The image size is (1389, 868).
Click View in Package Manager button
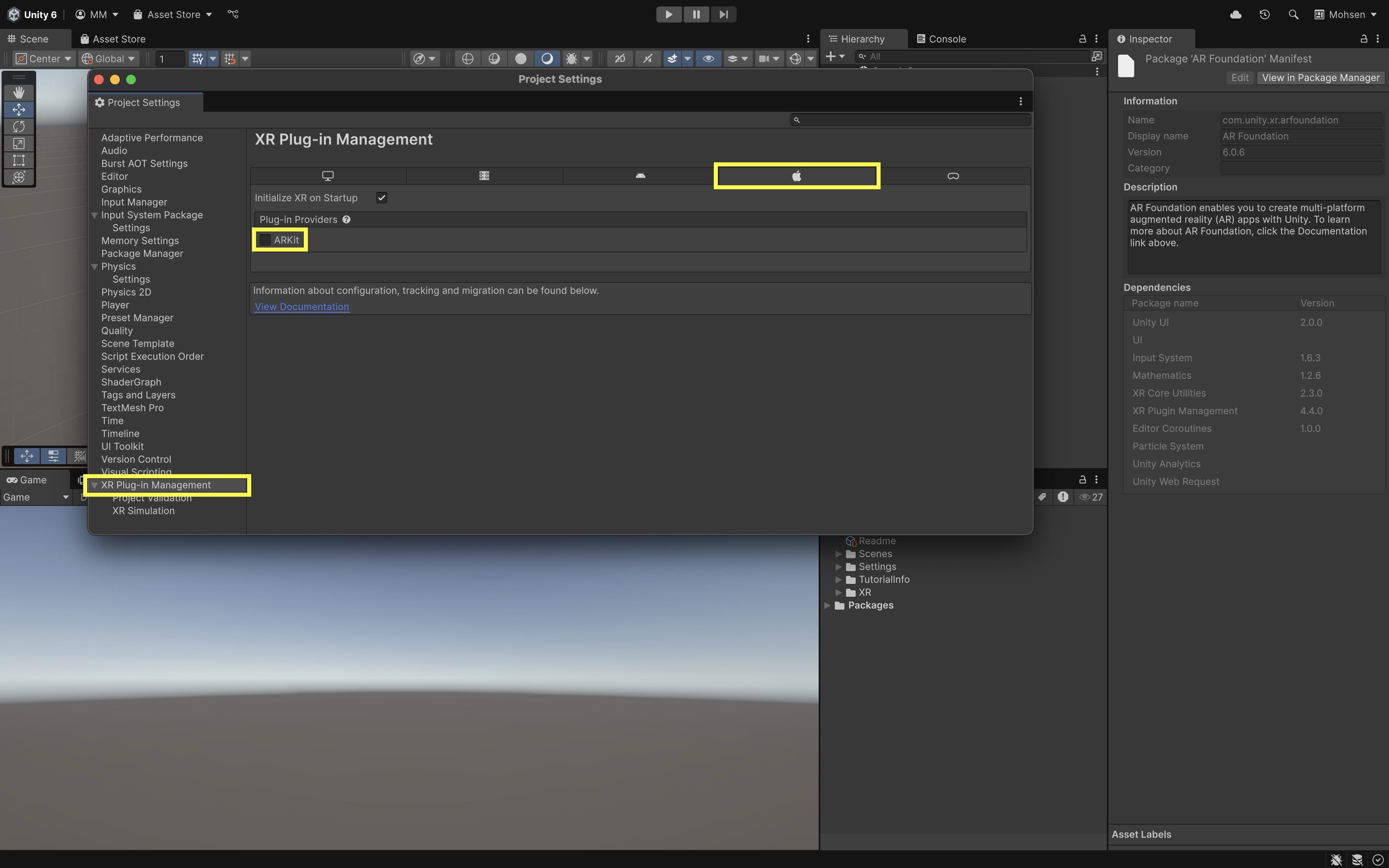coord(1320,78)
